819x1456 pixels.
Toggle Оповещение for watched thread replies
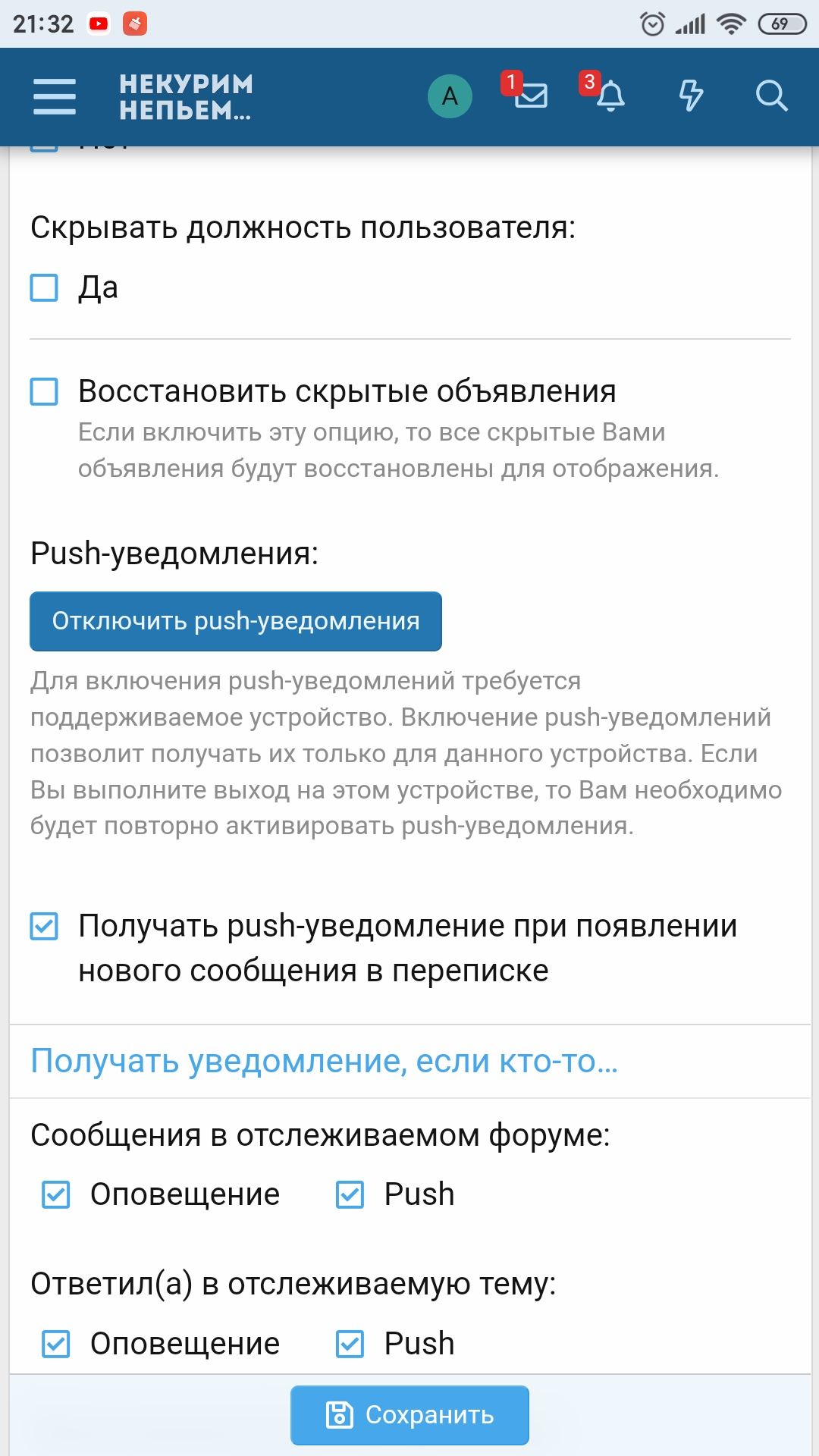56,1344
